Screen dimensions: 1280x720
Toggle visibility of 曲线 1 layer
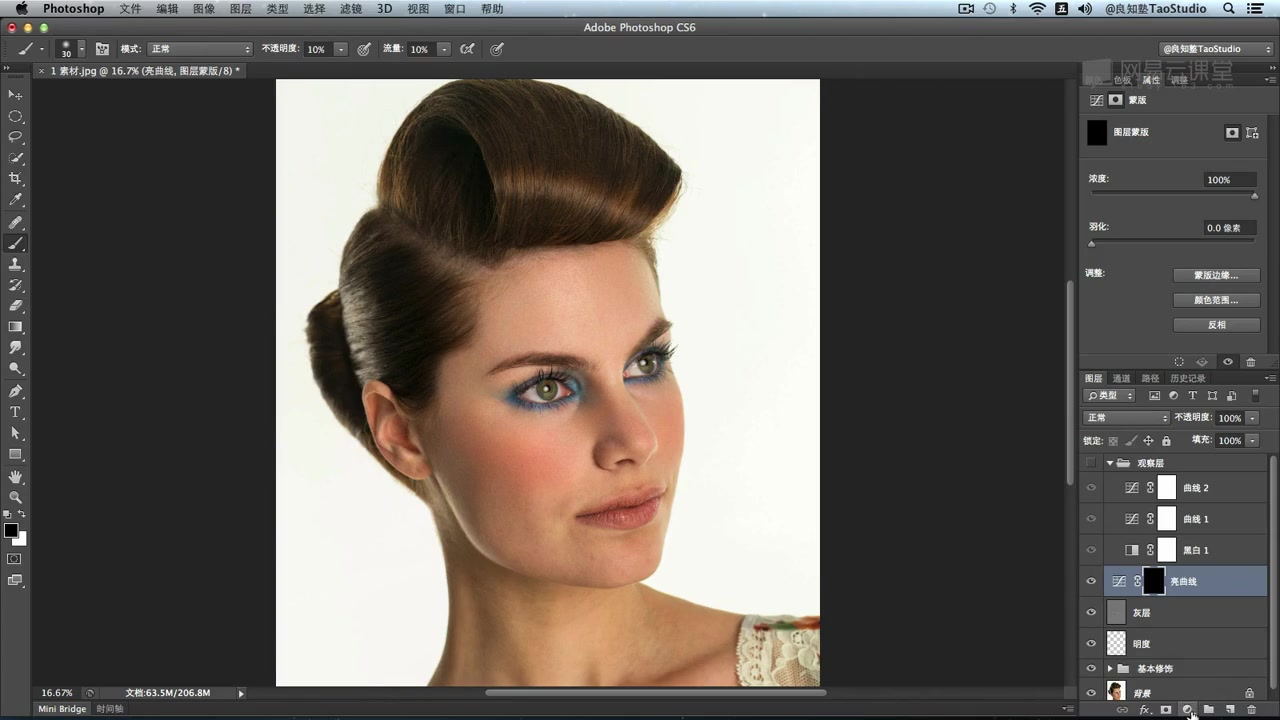(1091, 519)
